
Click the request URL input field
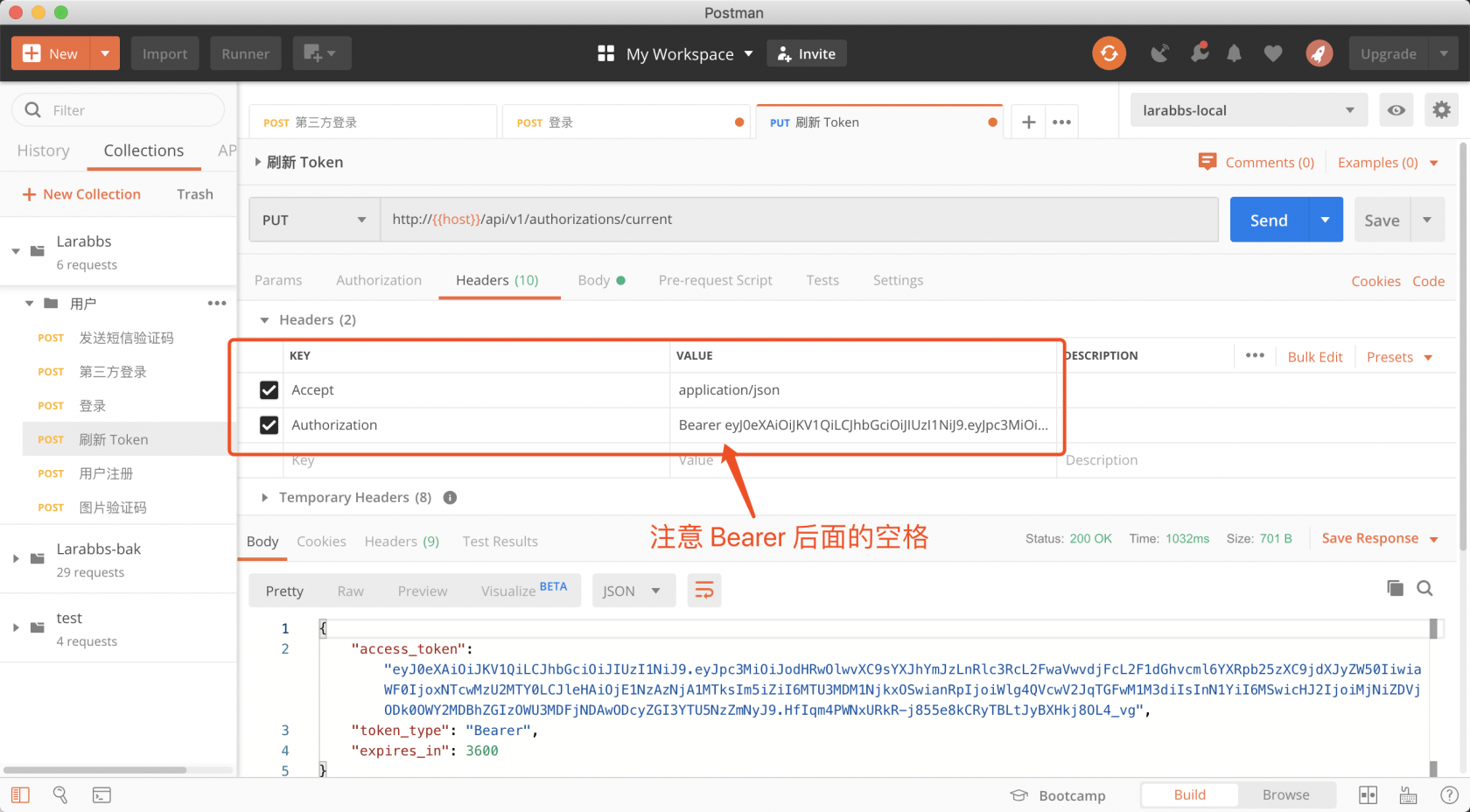(x=799, y=220)
